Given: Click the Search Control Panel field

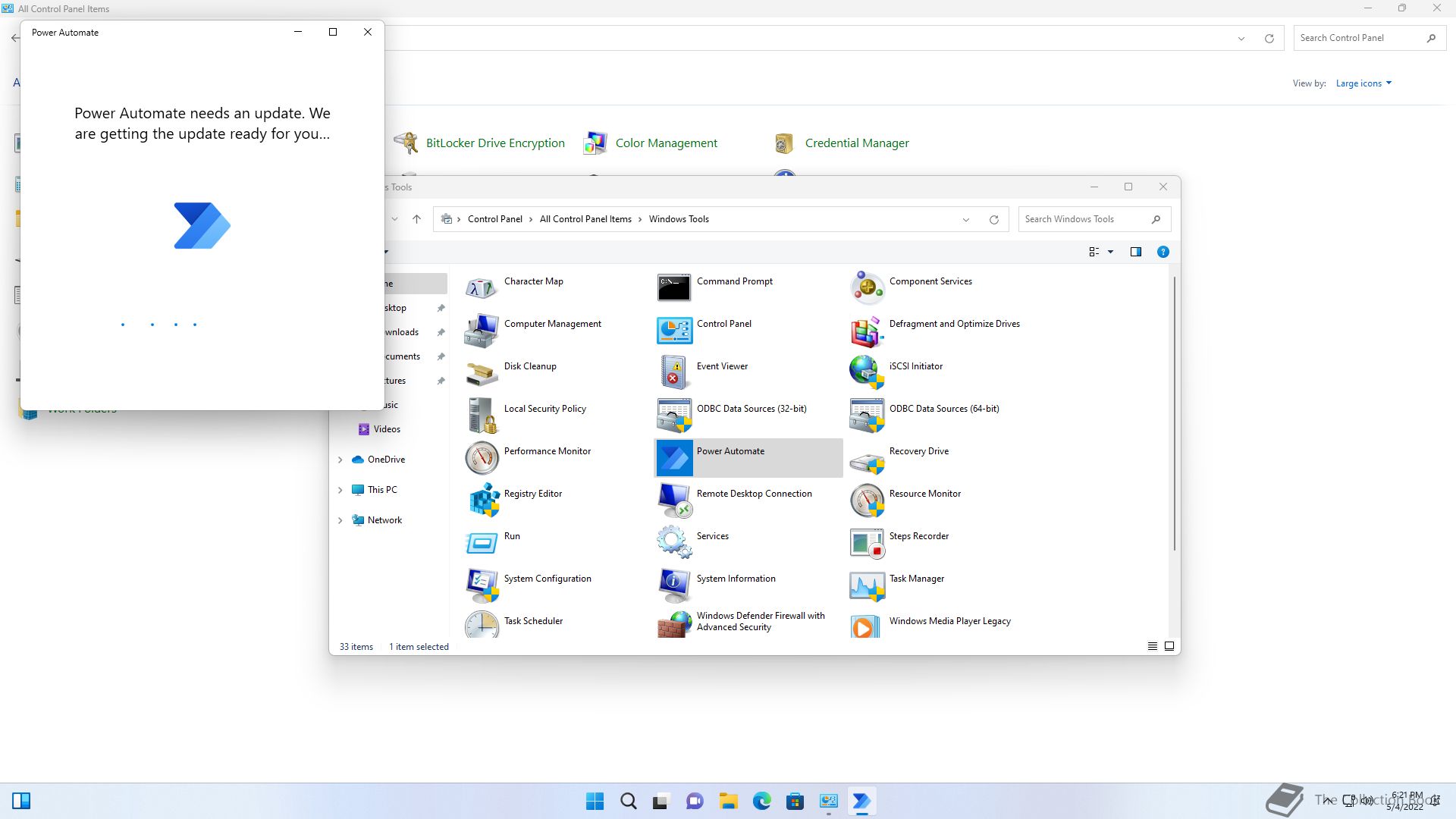Looking at the screenshot, I should [1369, 38].
